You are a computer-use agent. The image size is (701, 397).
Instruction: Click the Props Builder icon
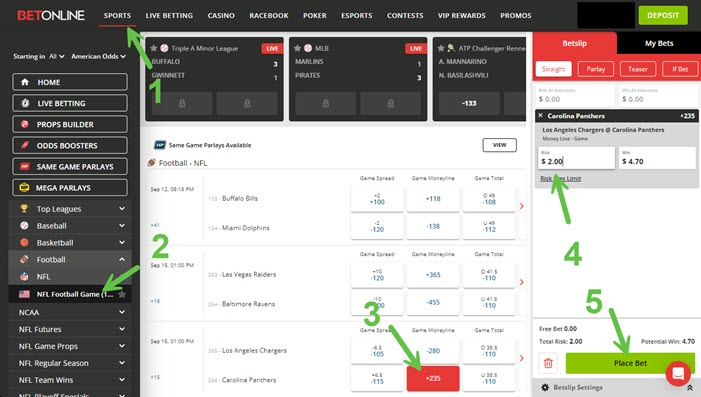point(25,124)
